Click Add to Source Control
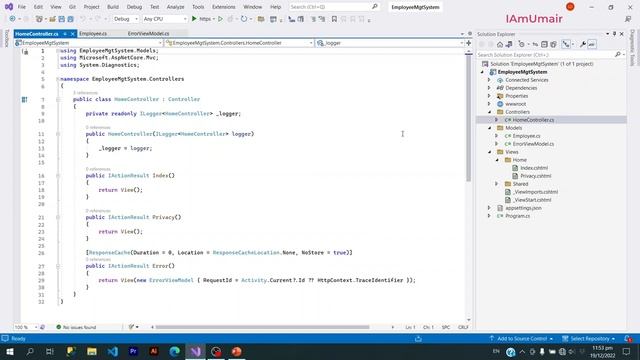640x360 pixels. (521, 338)
